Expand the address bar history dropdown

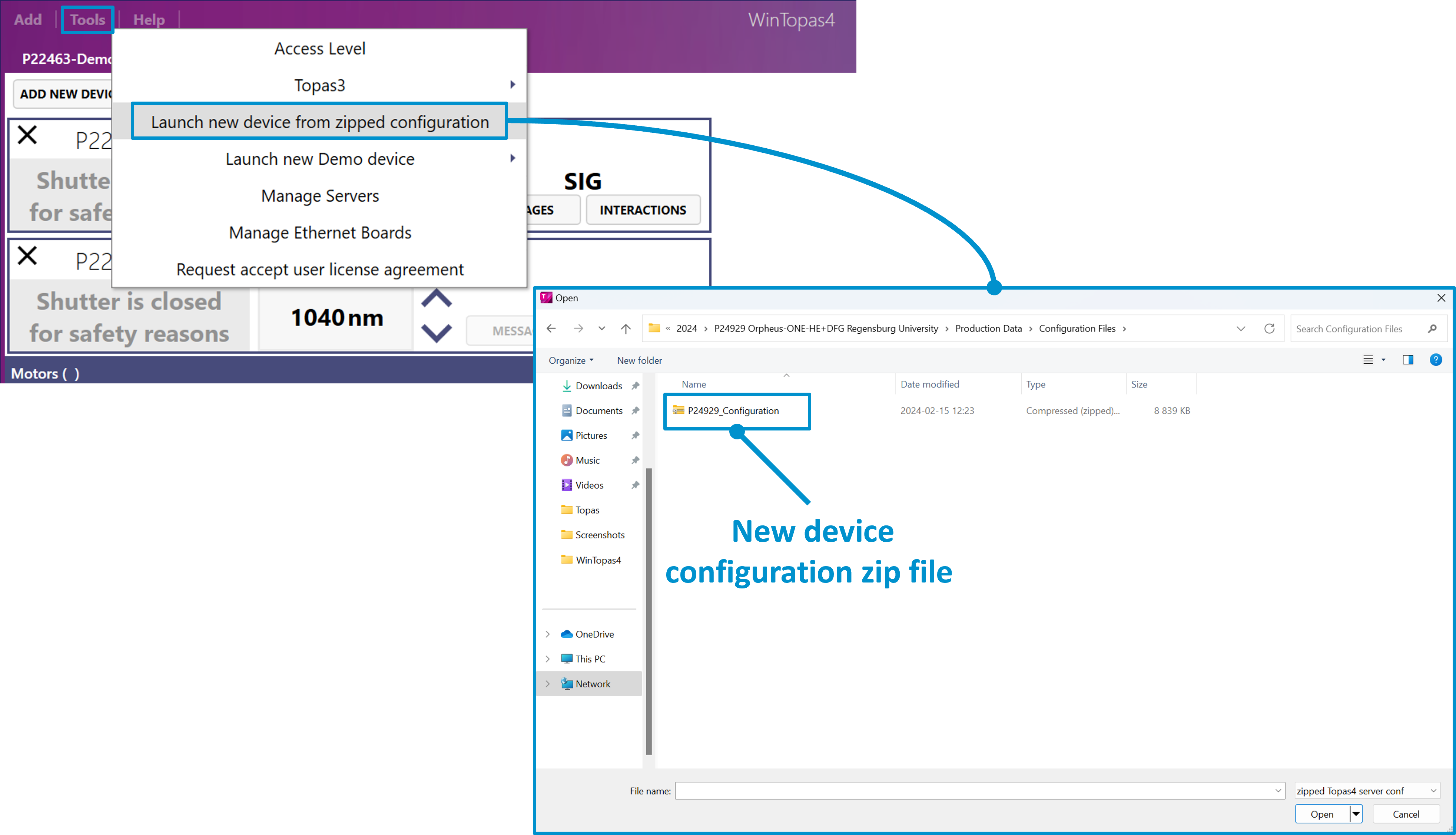coord(1241,329)
